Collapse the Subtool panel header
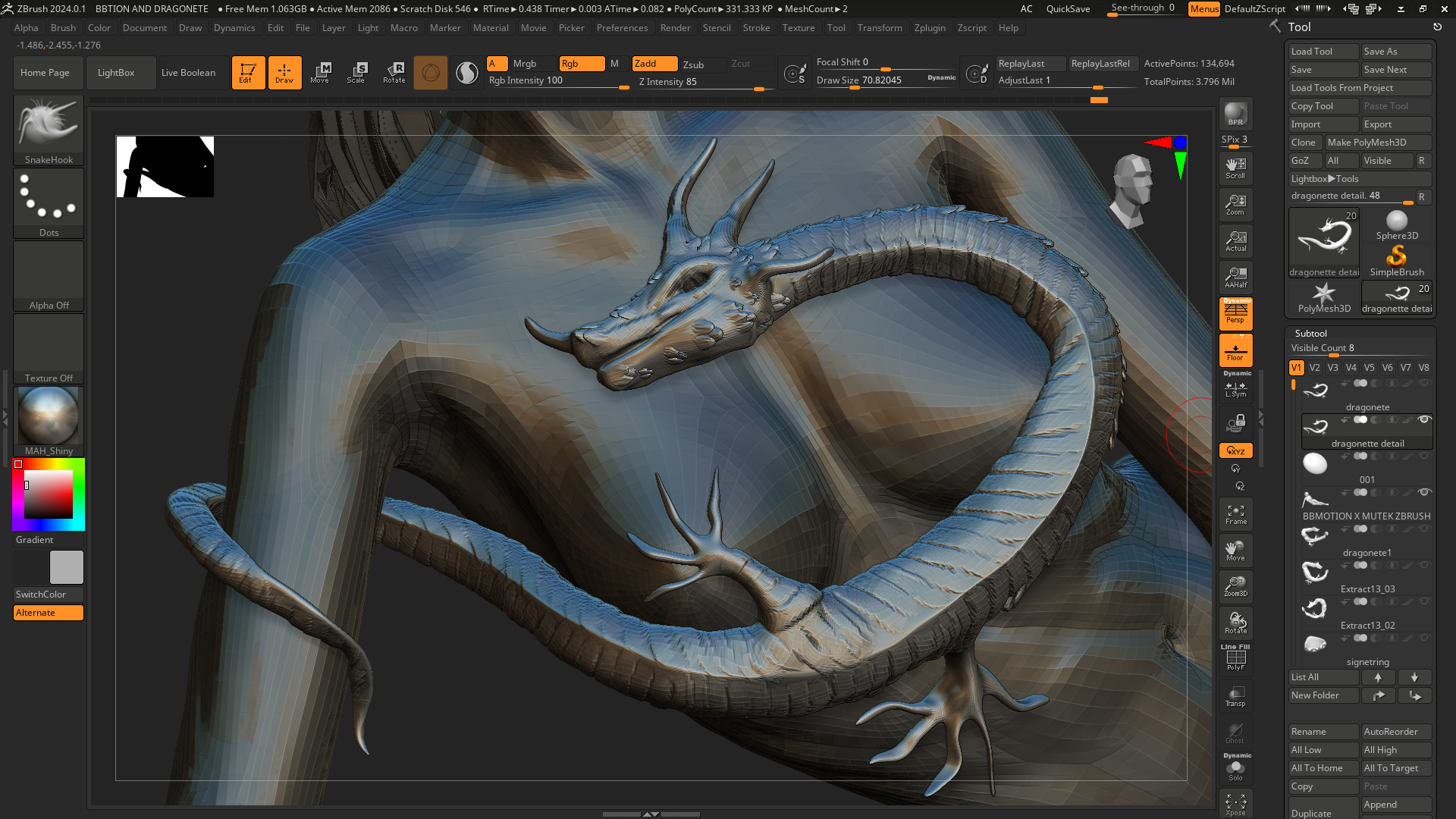1456x819 pixels. click(x=1311, y=333)
